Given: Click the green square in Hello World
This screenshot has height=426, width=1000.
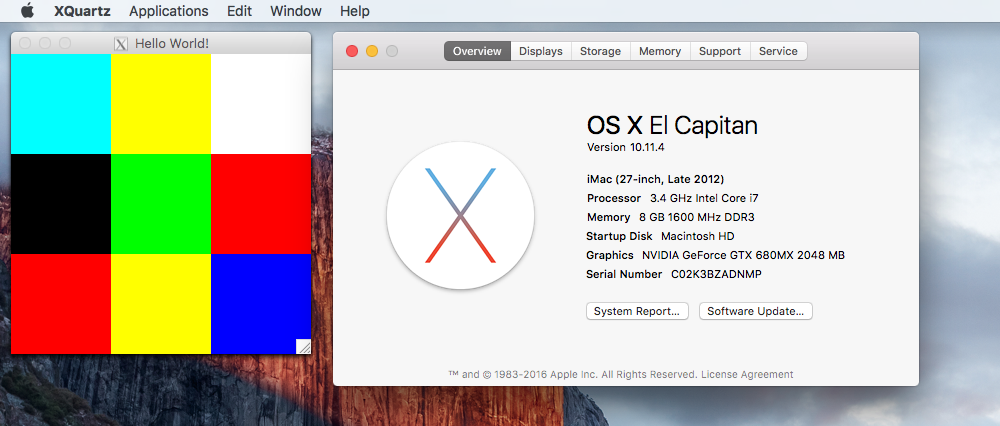Looking at the screenshot, I should point(161,204).
